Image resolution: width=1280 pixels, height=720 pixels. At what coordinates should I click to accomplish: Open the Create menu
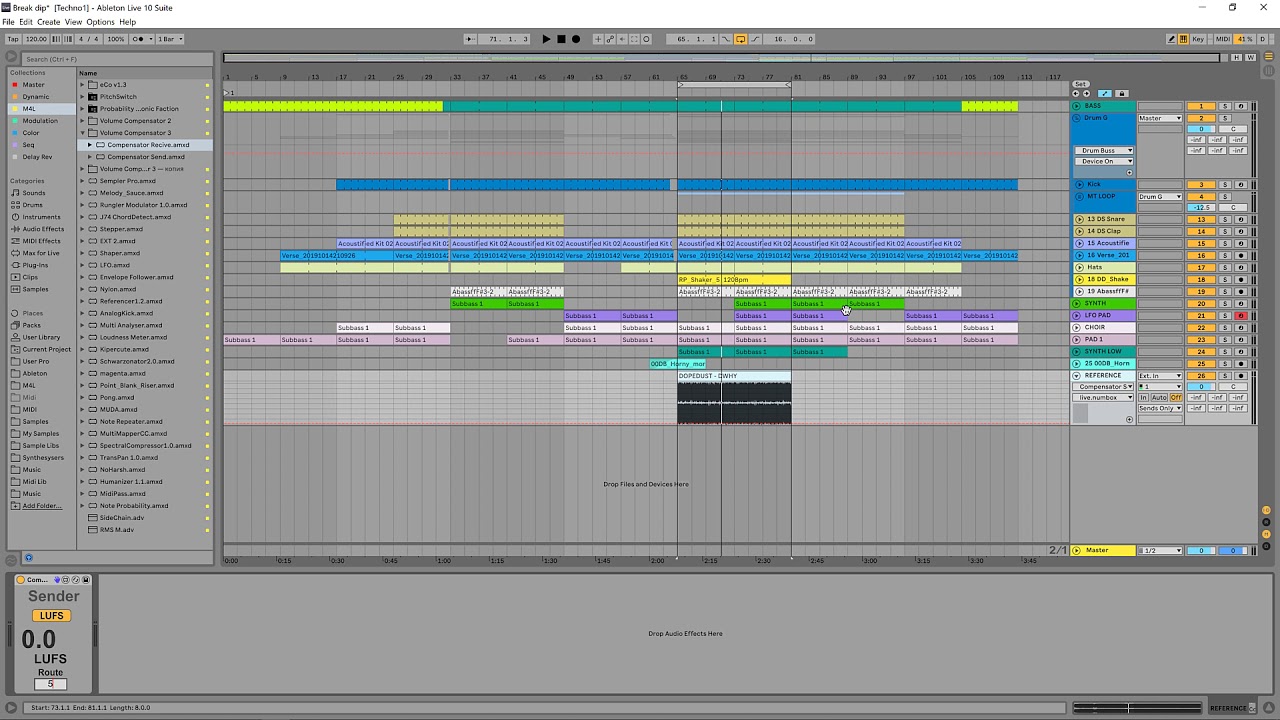[x=49, y=22]
